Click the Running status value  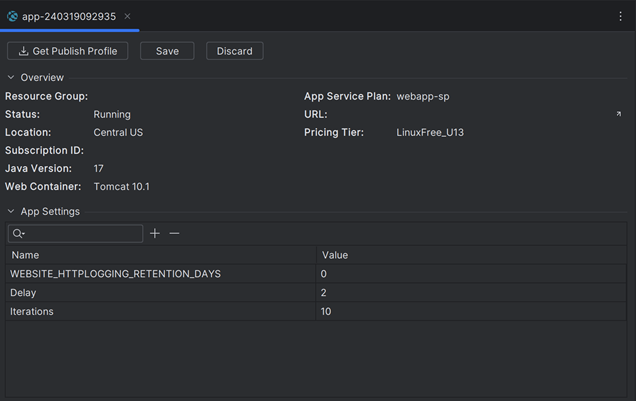[112, 114]
